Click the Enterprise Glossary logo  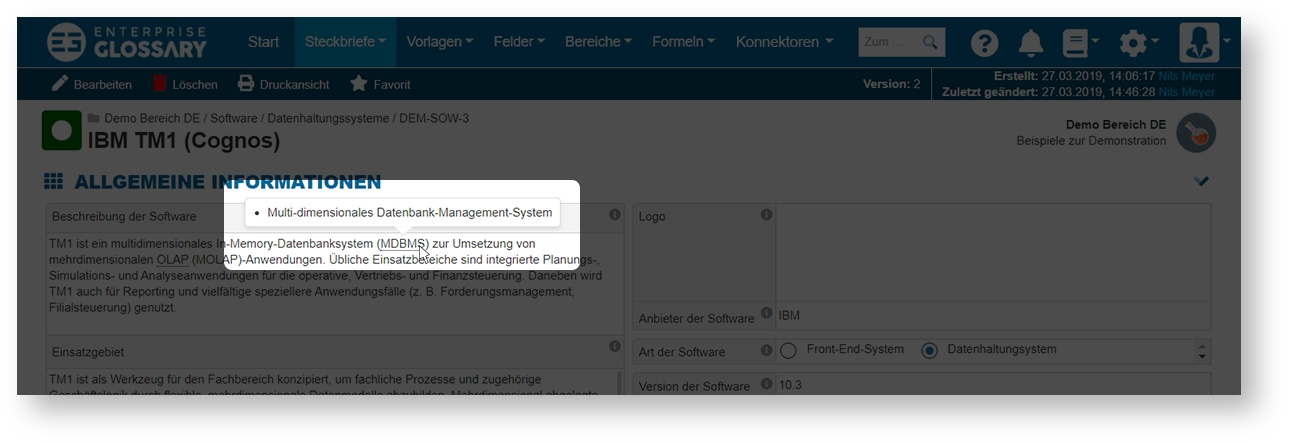(127, 42)
